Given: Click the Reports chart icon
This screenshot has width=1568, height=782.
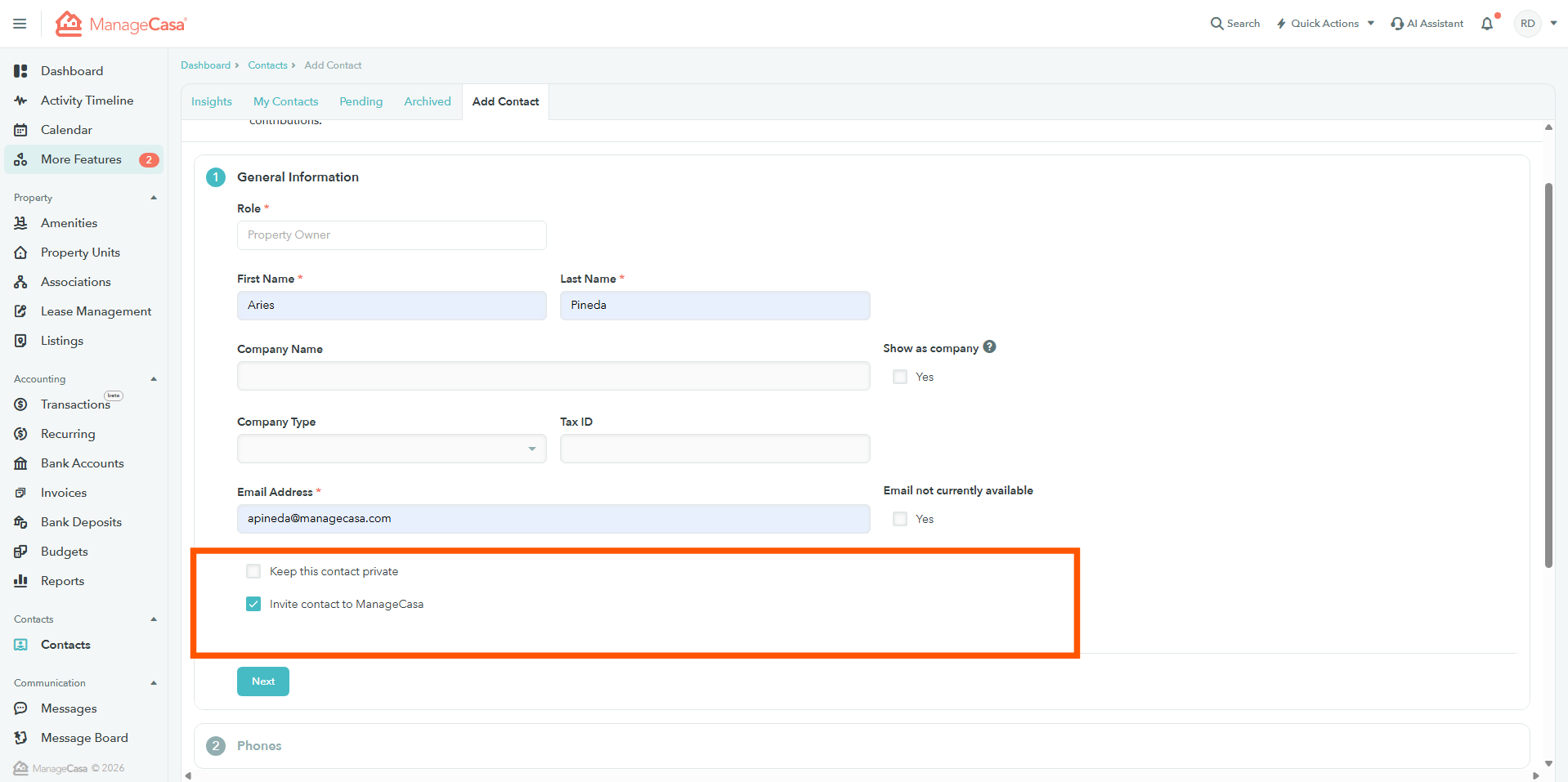Looking at the screenshot, I should pyautogui.click(x=21, y=581).
